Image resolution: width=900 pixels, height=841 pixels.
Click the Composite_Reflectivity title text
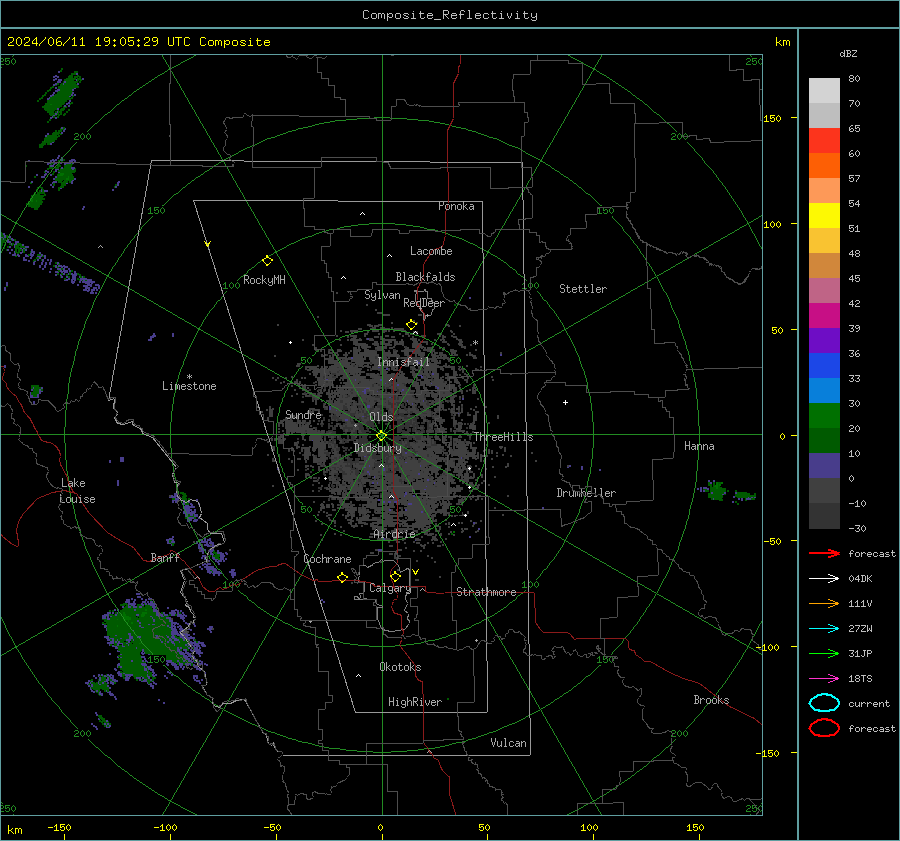(450, 15)
